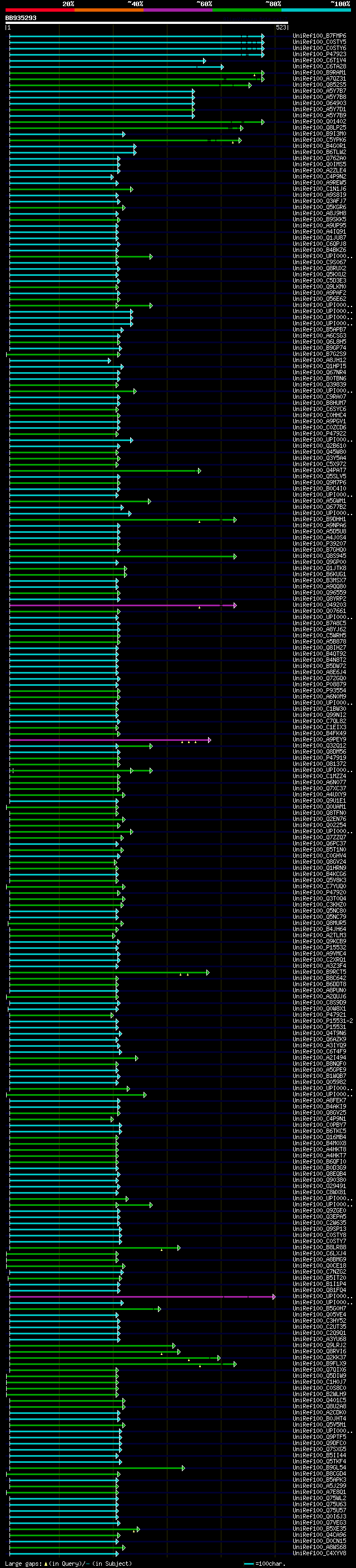Open the UniRef100_Q1HRN9 hit
This screenshot has width=356, height=1568.
319,868
